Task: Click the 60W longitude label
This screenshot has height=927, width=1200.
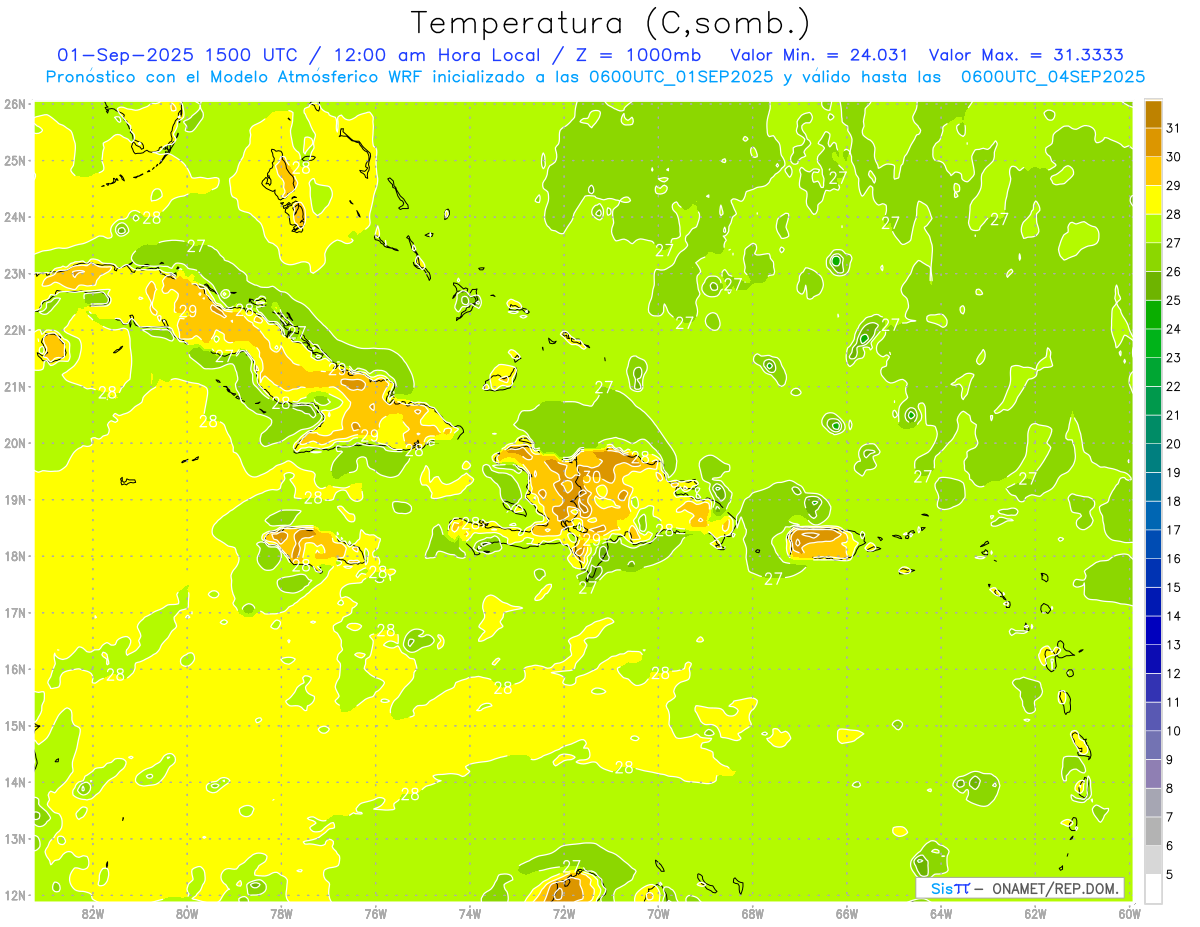Action: pyautogui.click(x=1129, y=912)
